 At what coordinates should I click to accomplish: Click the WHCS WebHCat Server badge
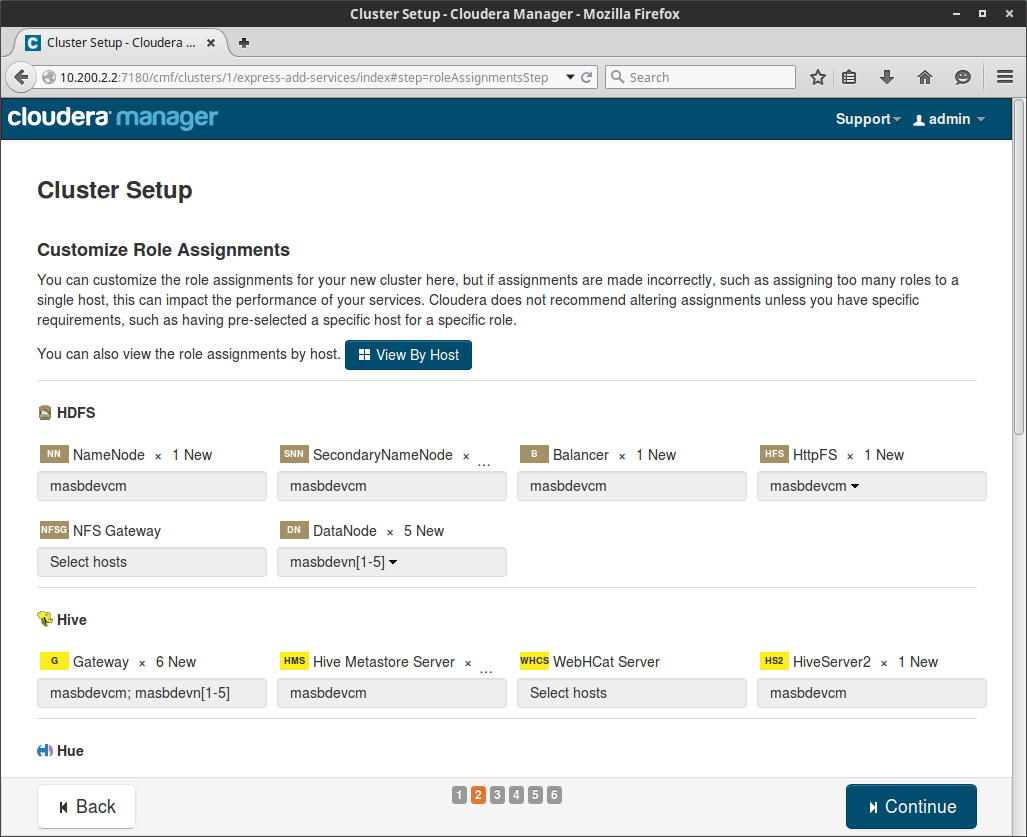pos(534,661)
